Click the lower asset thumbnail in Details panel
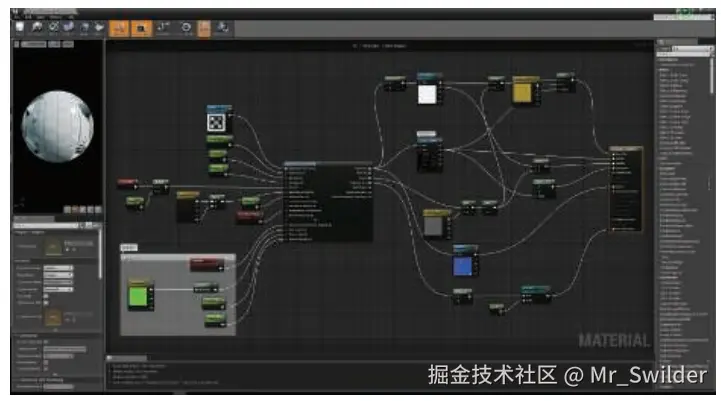The width and height of the screenshot is (721, 401). 53,317
